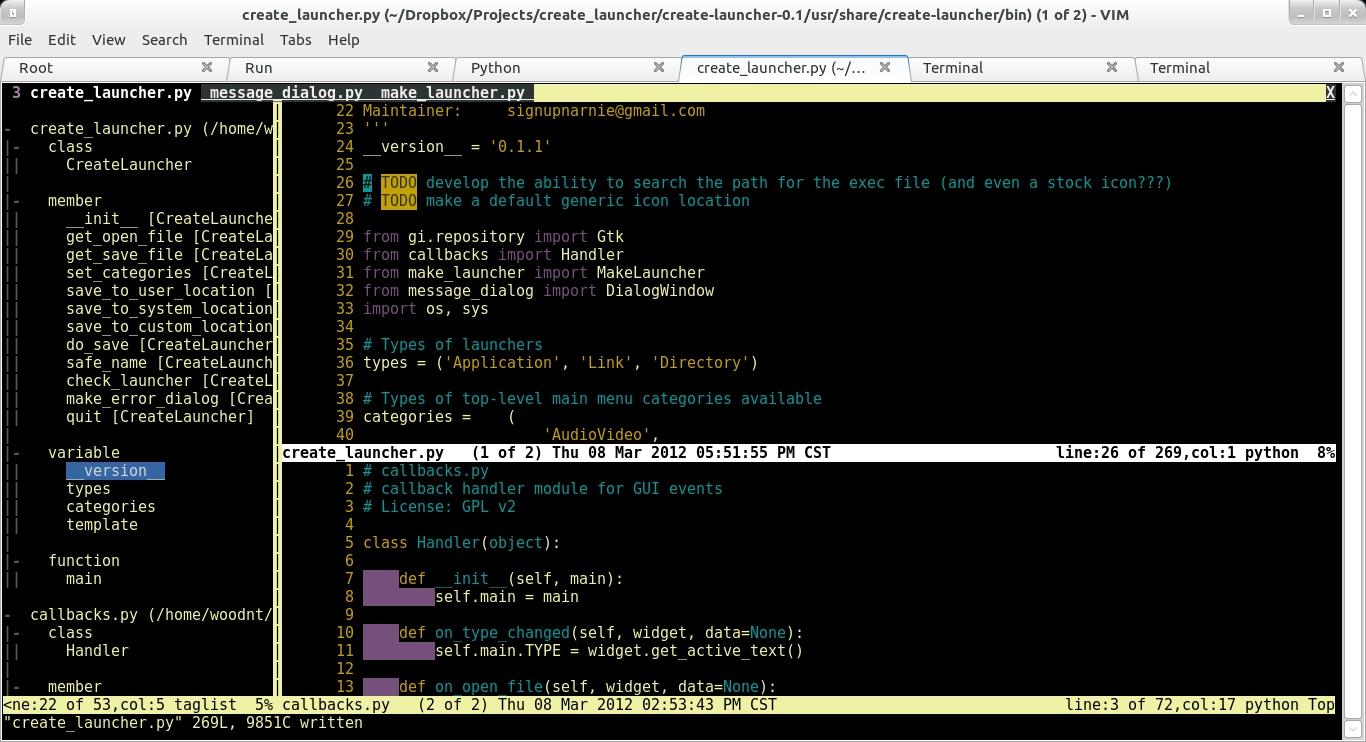Click the terminal scrollbar down arrow
The image size is (1366, 742).
(1352, 728)
